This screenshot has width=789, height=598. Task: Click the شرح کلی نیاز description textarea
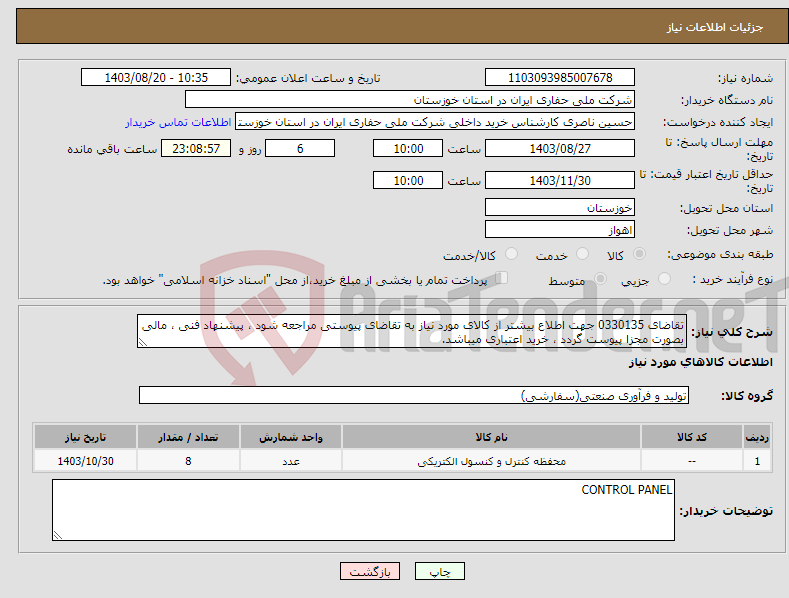(412, 331)
